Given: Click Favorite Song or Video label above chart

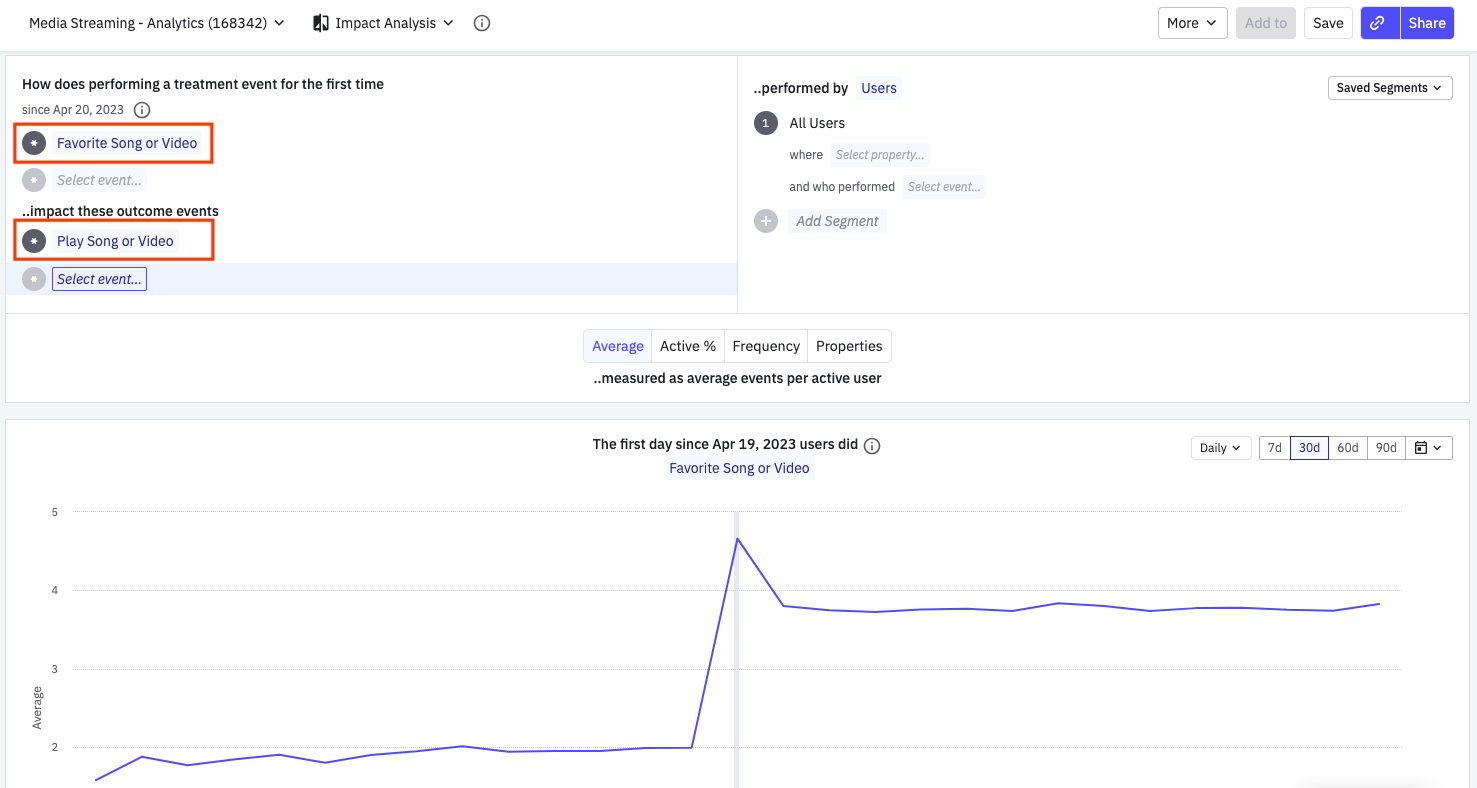Looking at the screenshot, I should pyautogui.click(x=739, y=468).
